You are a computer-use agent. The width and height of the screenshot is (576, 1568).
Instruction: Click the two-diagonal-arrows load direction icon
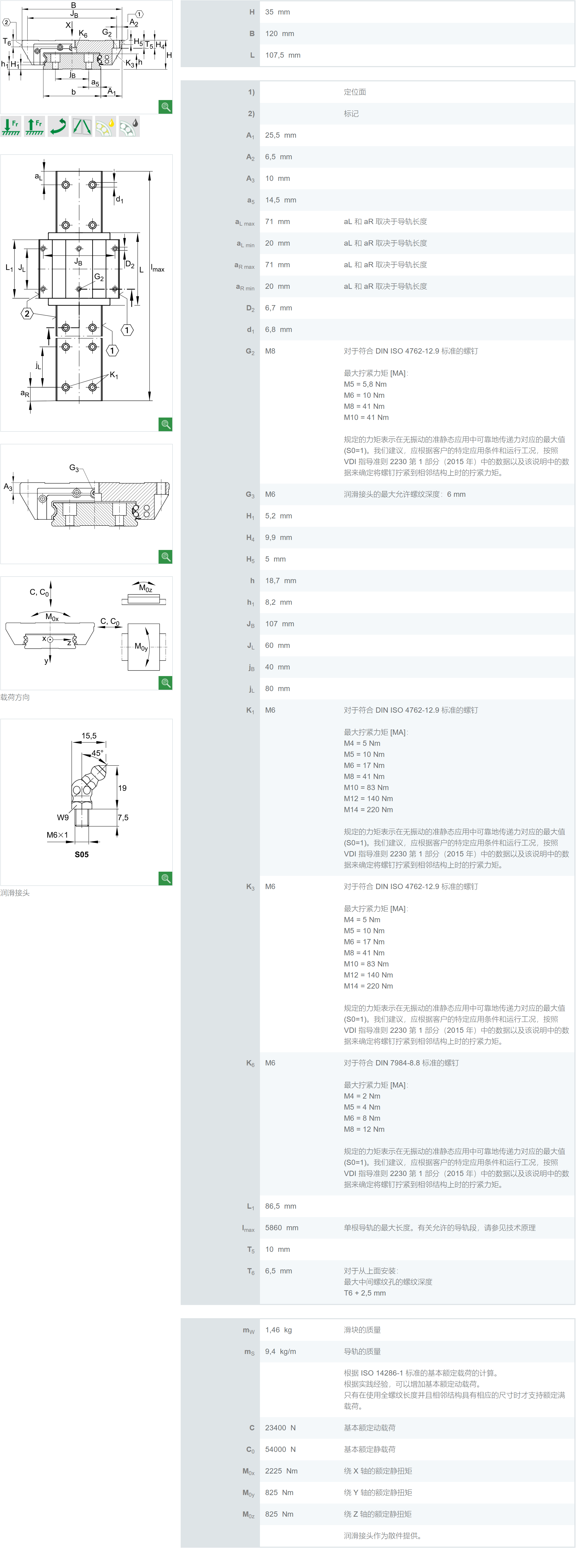(82, 127)
